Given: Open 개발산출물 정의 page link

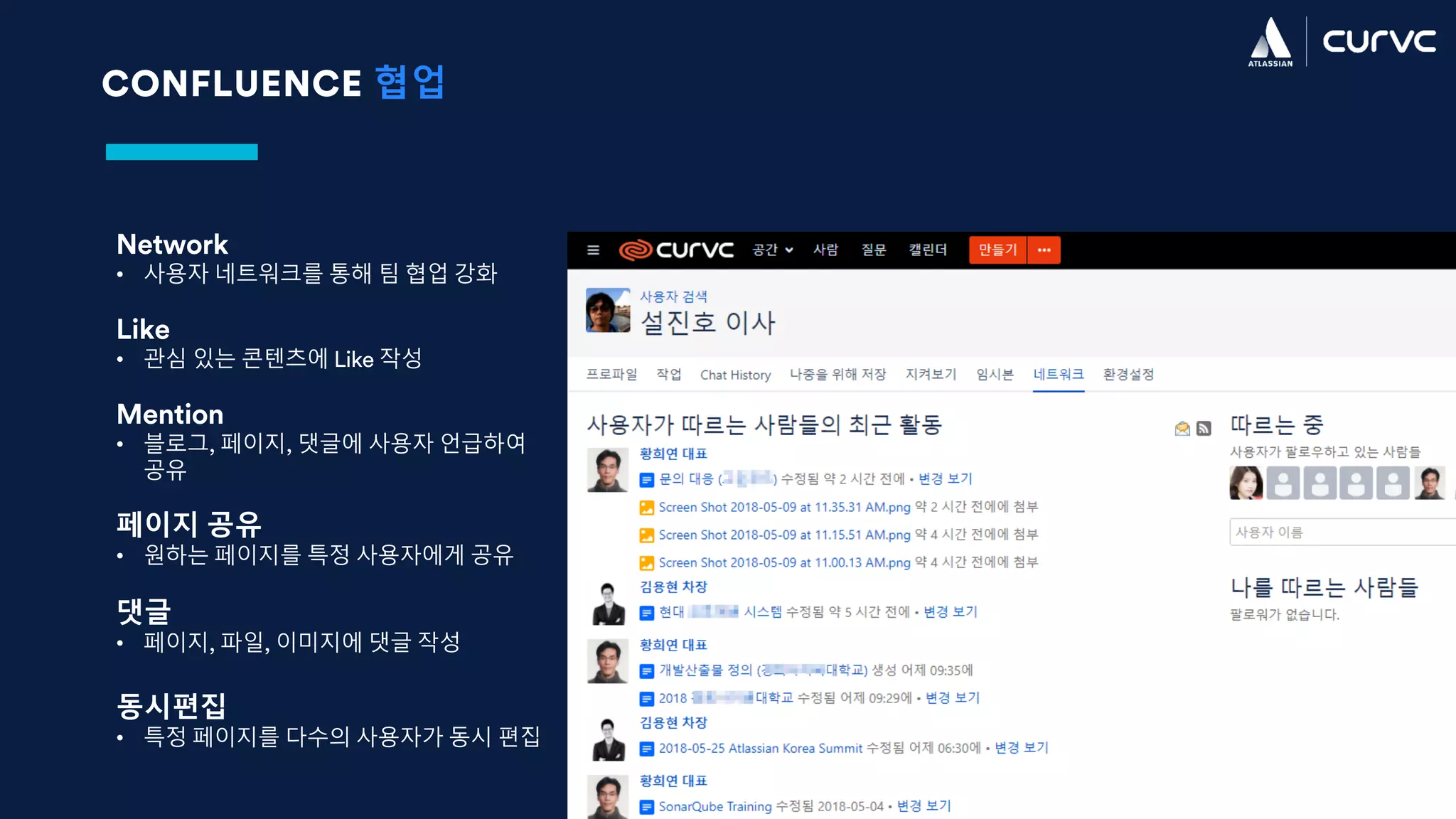Looking at the screenshot, I should 763,670.
